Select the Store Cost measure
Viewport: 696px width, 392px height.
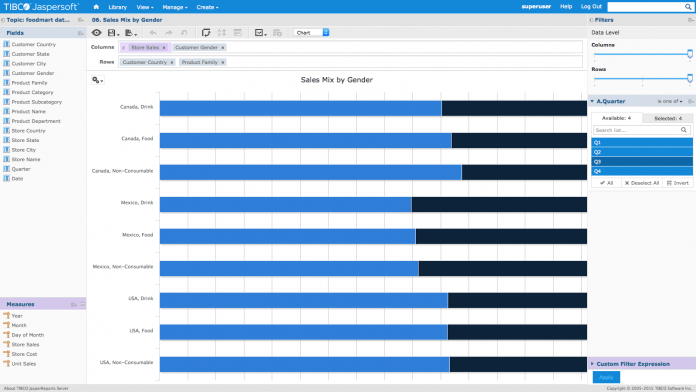click(x=24, y=354)
